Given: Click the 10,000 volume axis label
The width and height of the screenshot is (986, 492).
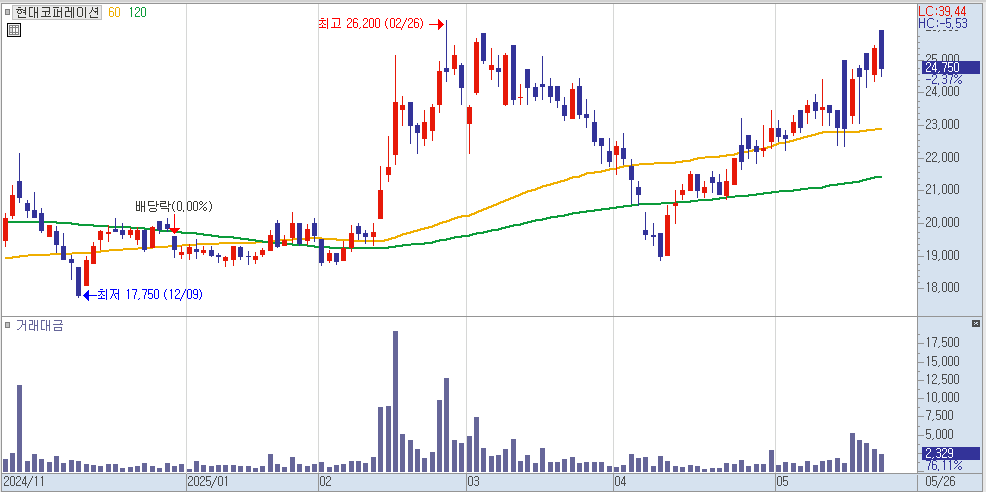Looking at the screenshot, I should [941, 398].
